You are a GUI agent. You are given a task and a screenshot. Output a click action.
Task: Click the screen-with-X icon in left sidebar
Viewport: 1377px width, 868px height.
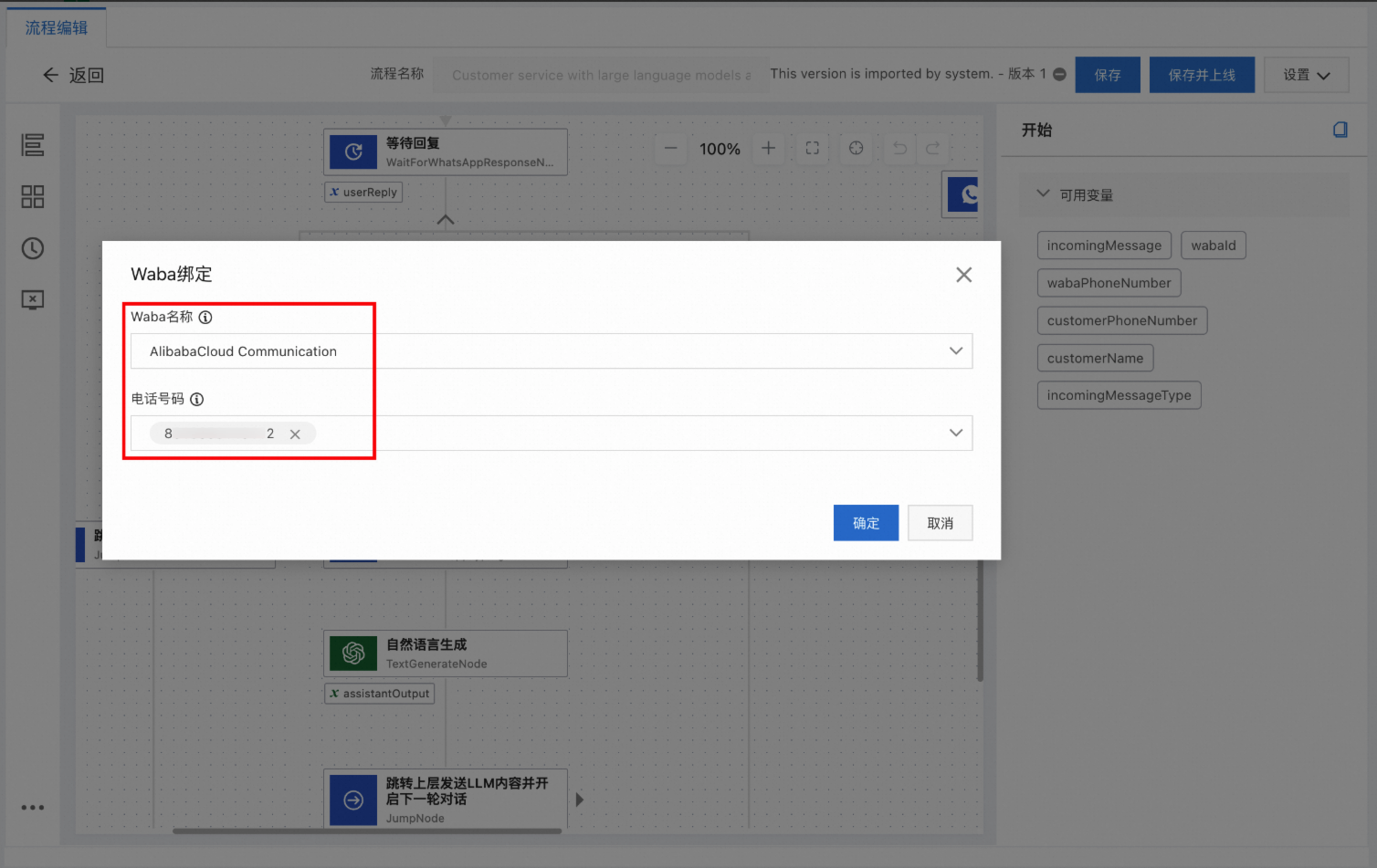33,299
